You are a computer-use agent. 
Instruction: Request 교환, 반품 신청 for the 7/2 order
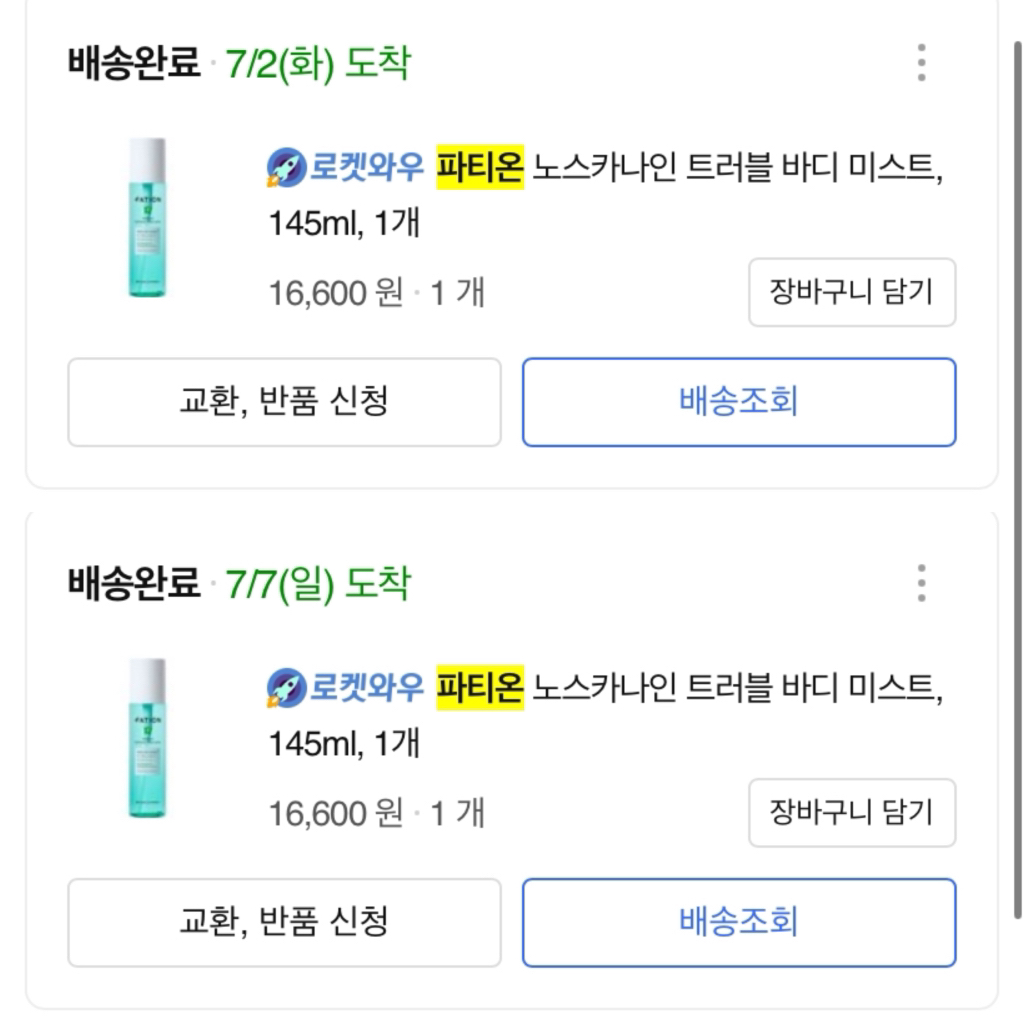click(x=284, y=402)
